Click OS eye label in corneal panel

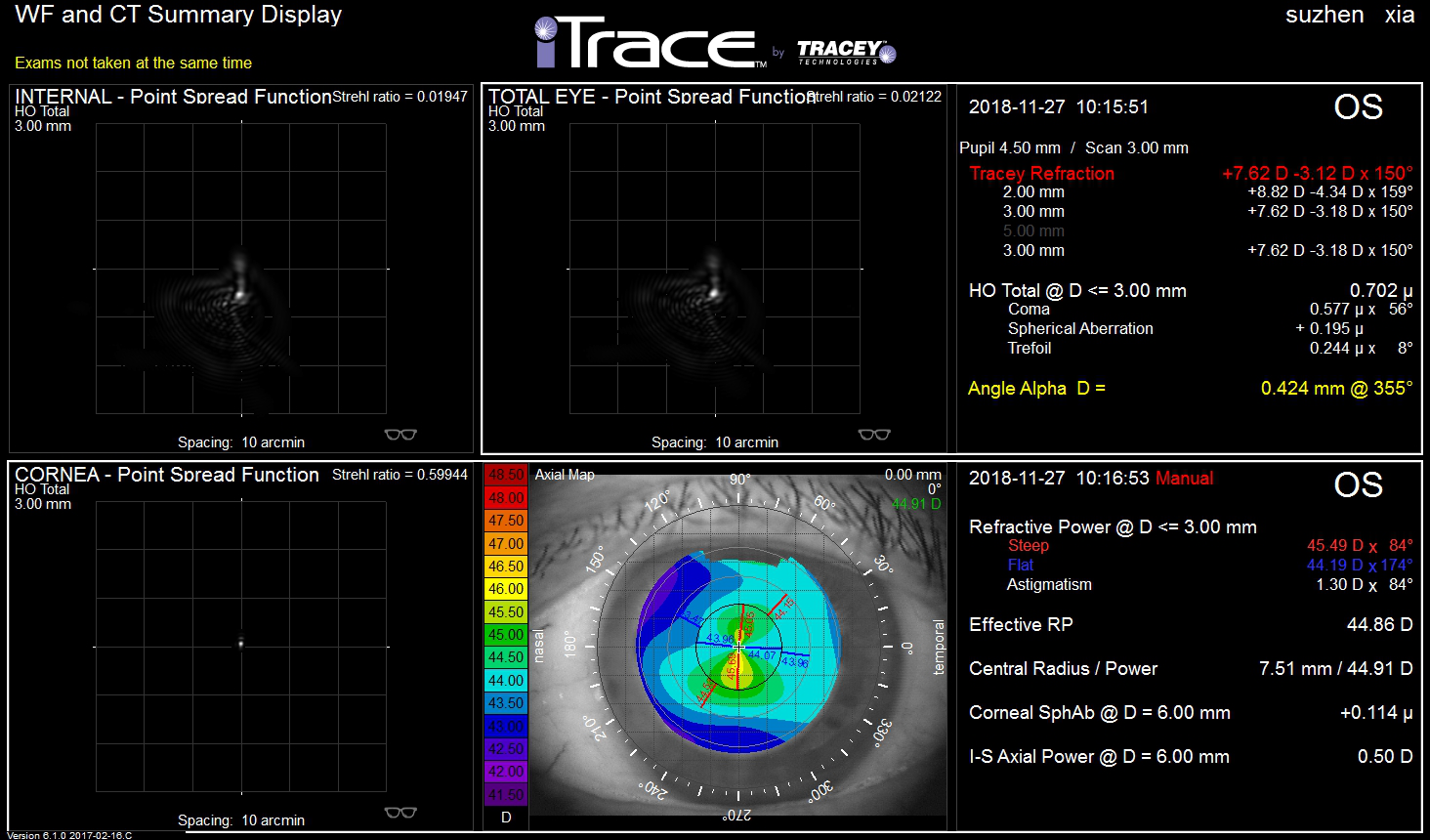[x=1359, y=485]
